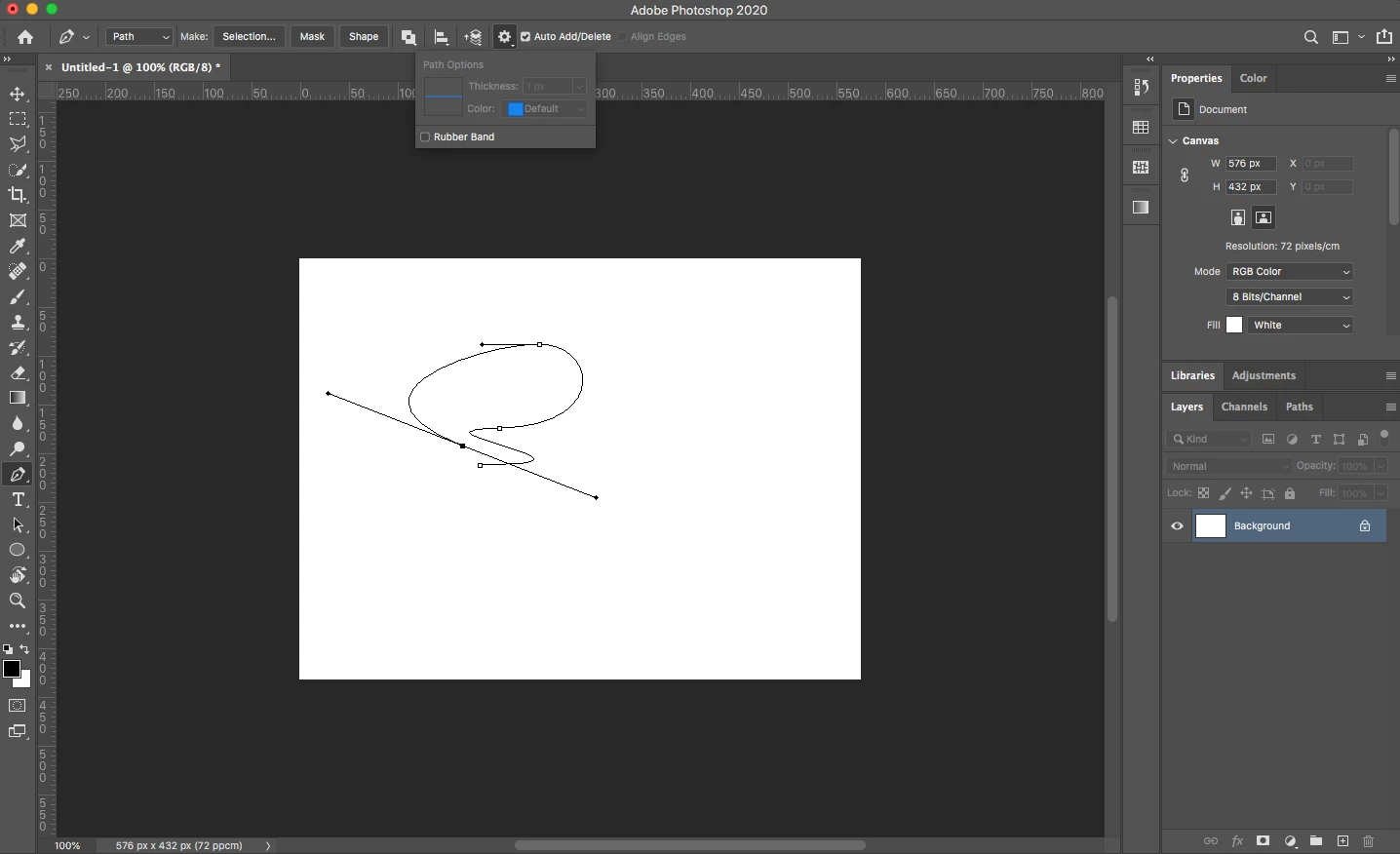Open the White fill dropdown
This screenshot has width=1400, height=854.
tap(1301, 326)
